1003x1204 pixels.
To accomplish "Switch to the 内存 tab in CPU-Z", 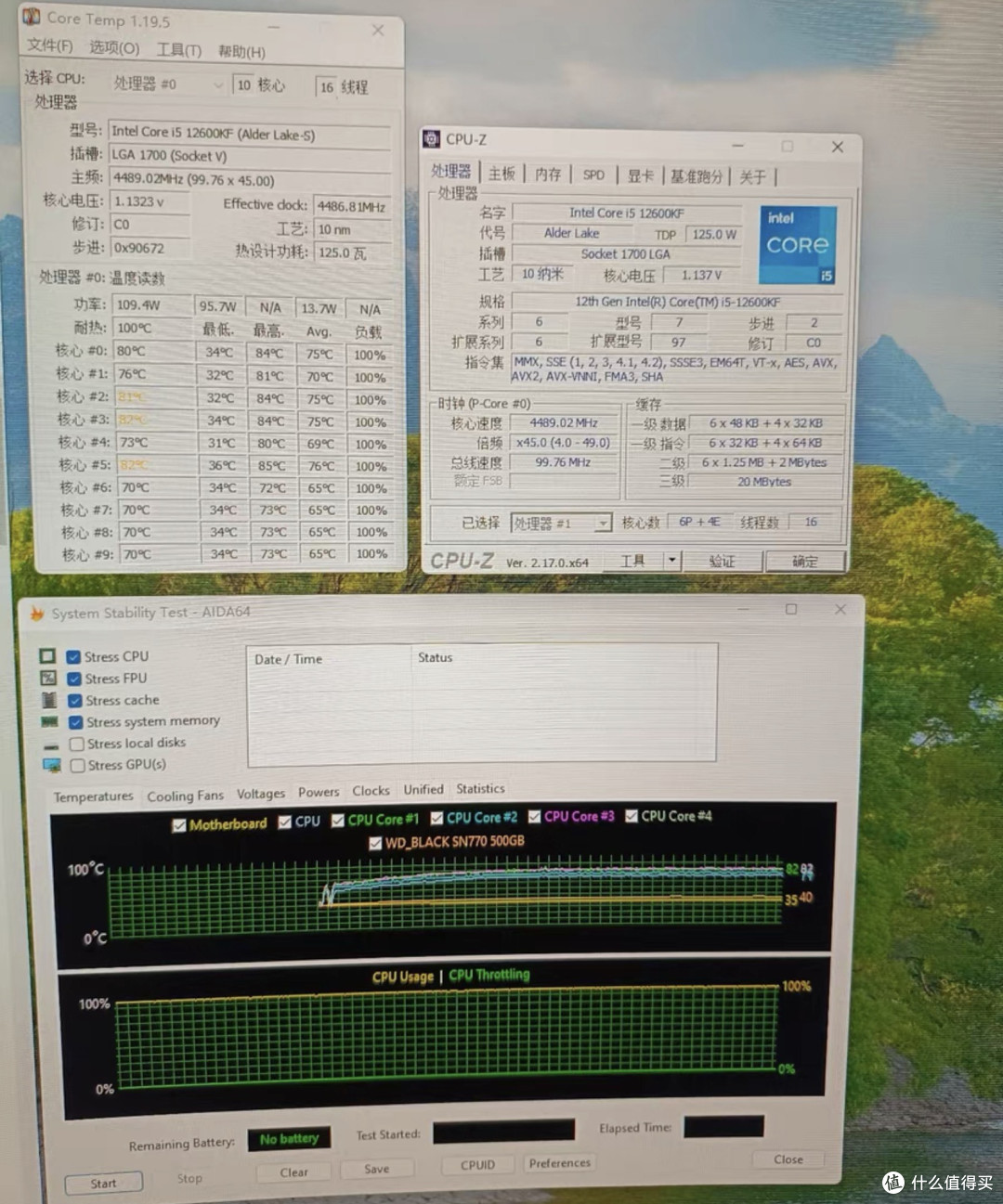I will pos(548,175).
